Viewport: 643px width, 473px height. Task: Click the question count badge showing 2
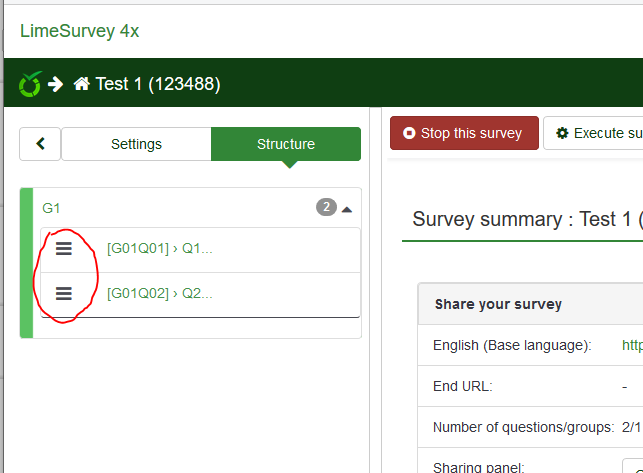(x=326, y=208)
